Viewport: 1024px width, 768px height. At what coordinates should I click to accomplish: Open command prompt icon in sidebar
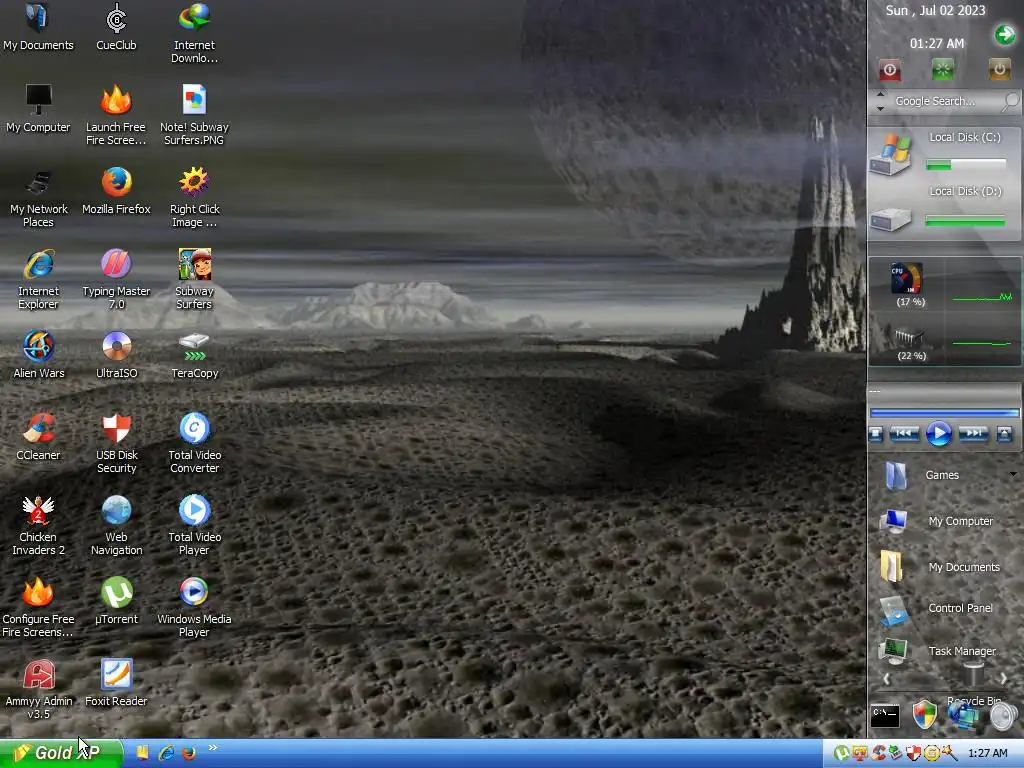tap(885, 716)
